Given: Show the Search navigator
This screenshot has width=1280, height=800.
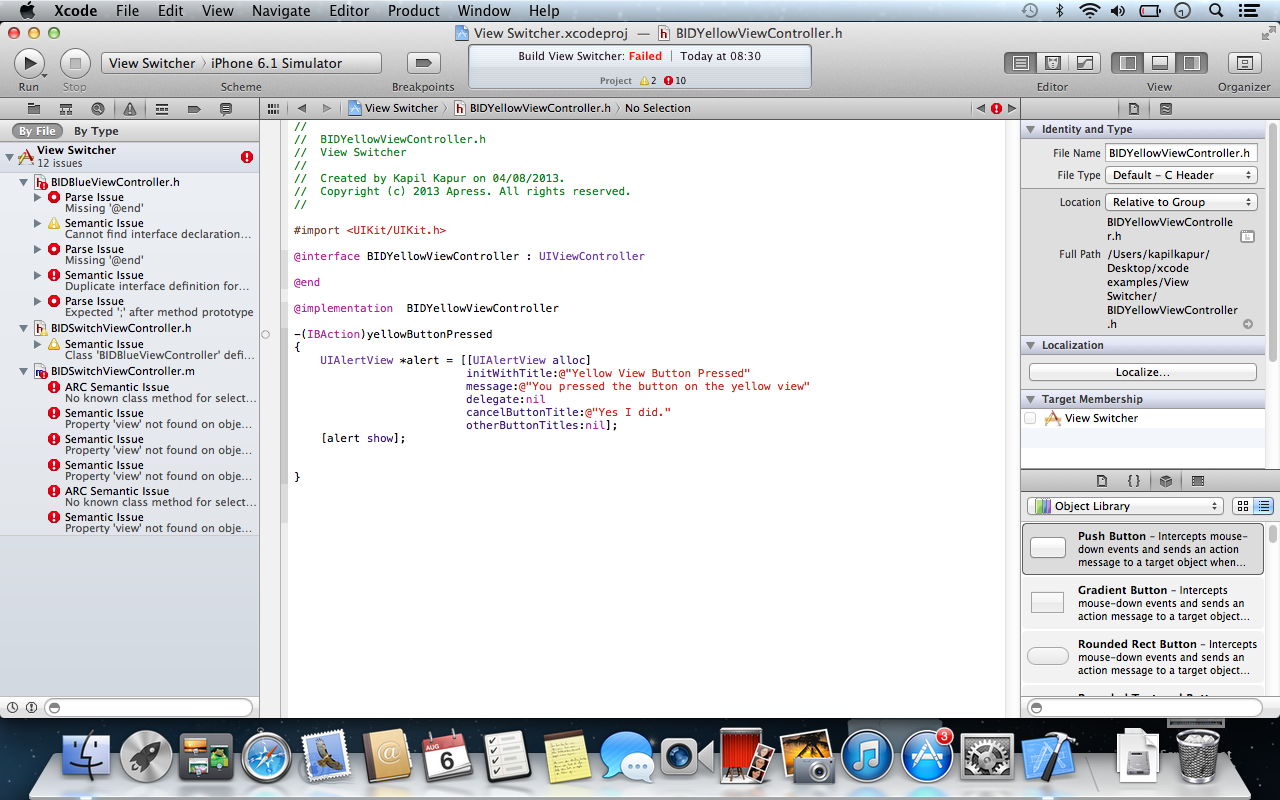Looking at the screenshot, I should point(98,108).
